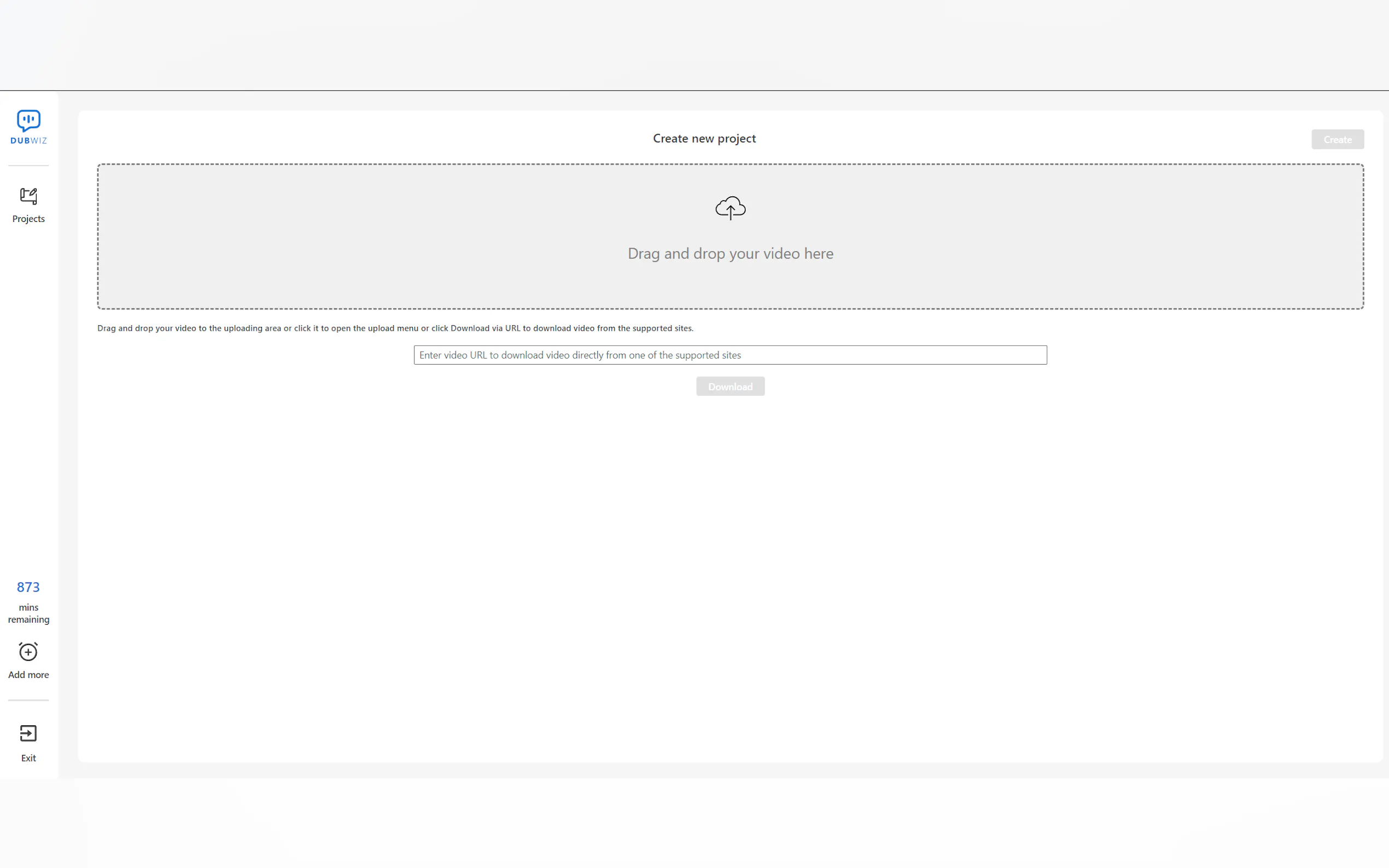Click the 'Drag and drop your video here' text
The height and width of the screenshot is (868, 1389).
tap(730, 253)
